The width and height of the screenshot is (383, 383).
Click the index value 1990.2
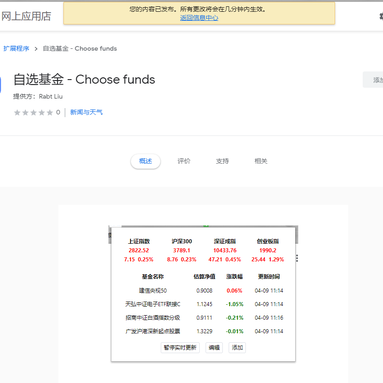point(268,250)
